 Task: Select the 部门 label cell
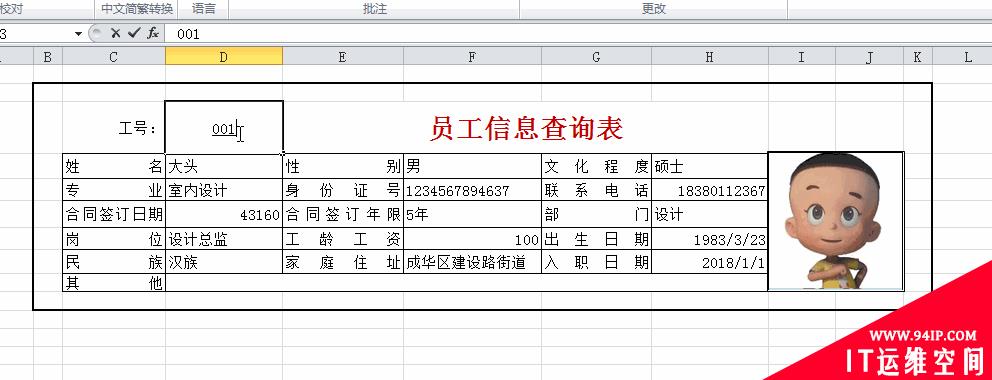tap(597, 215)
